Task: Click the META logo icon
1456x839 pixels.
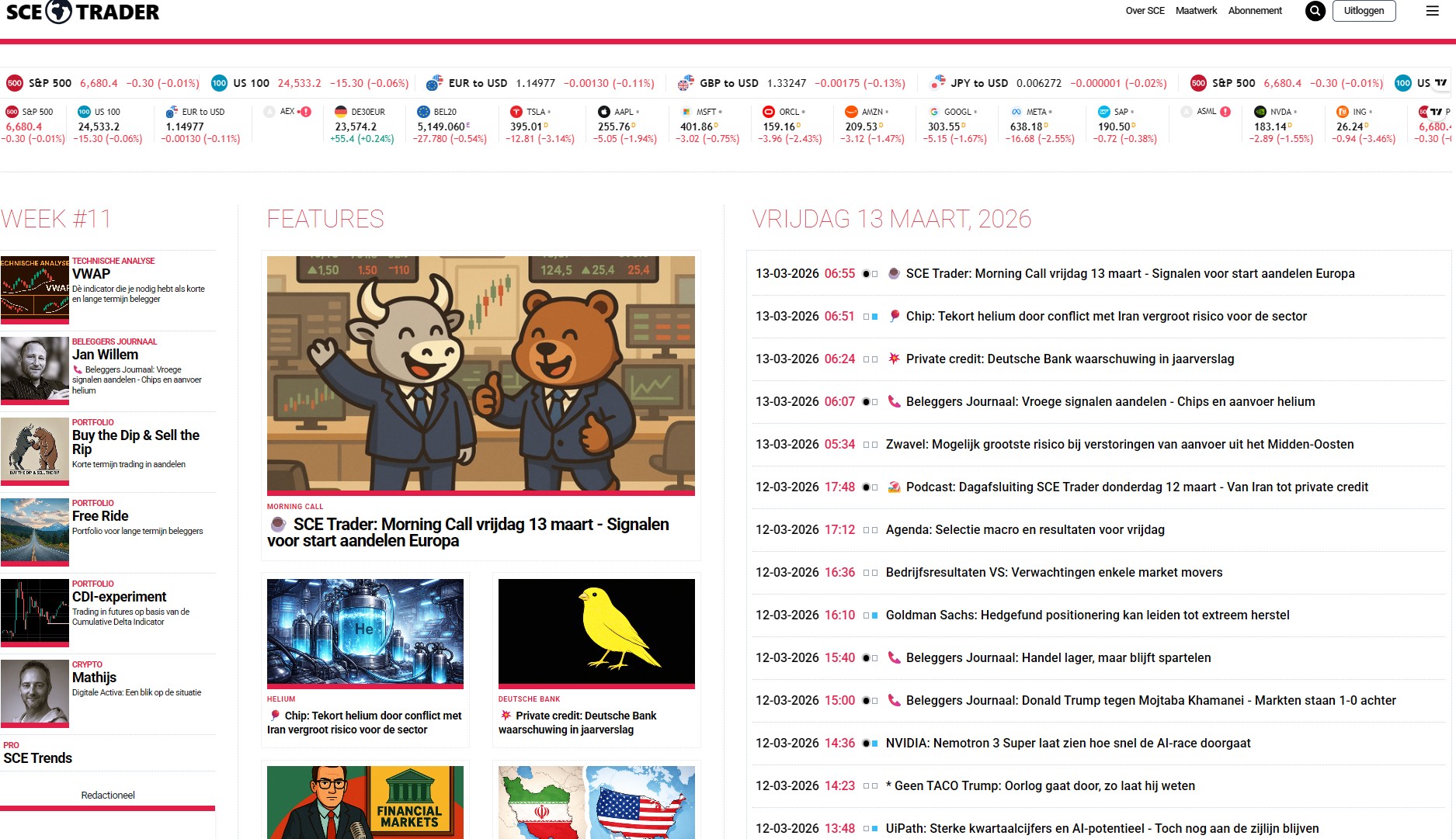Action: click(x=1016, y=112)
